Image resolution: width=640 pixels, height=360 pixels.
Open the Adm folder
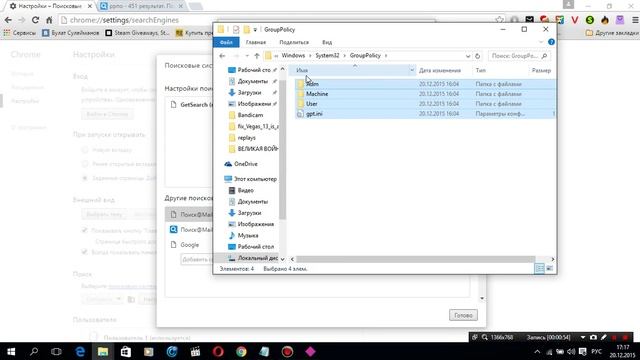312,84
